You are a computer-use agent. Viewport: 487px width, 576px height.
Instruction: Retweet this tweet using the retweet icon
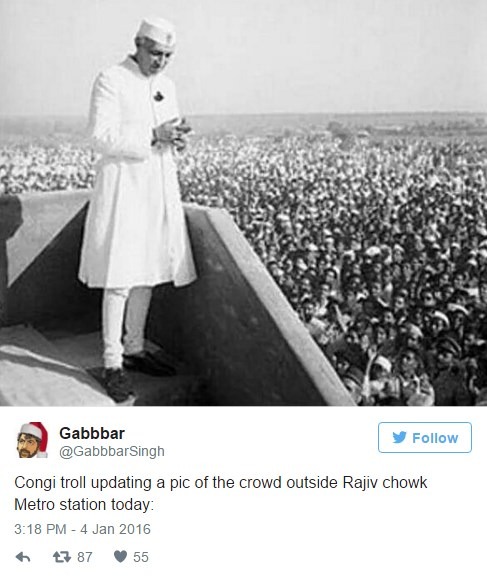62,557
